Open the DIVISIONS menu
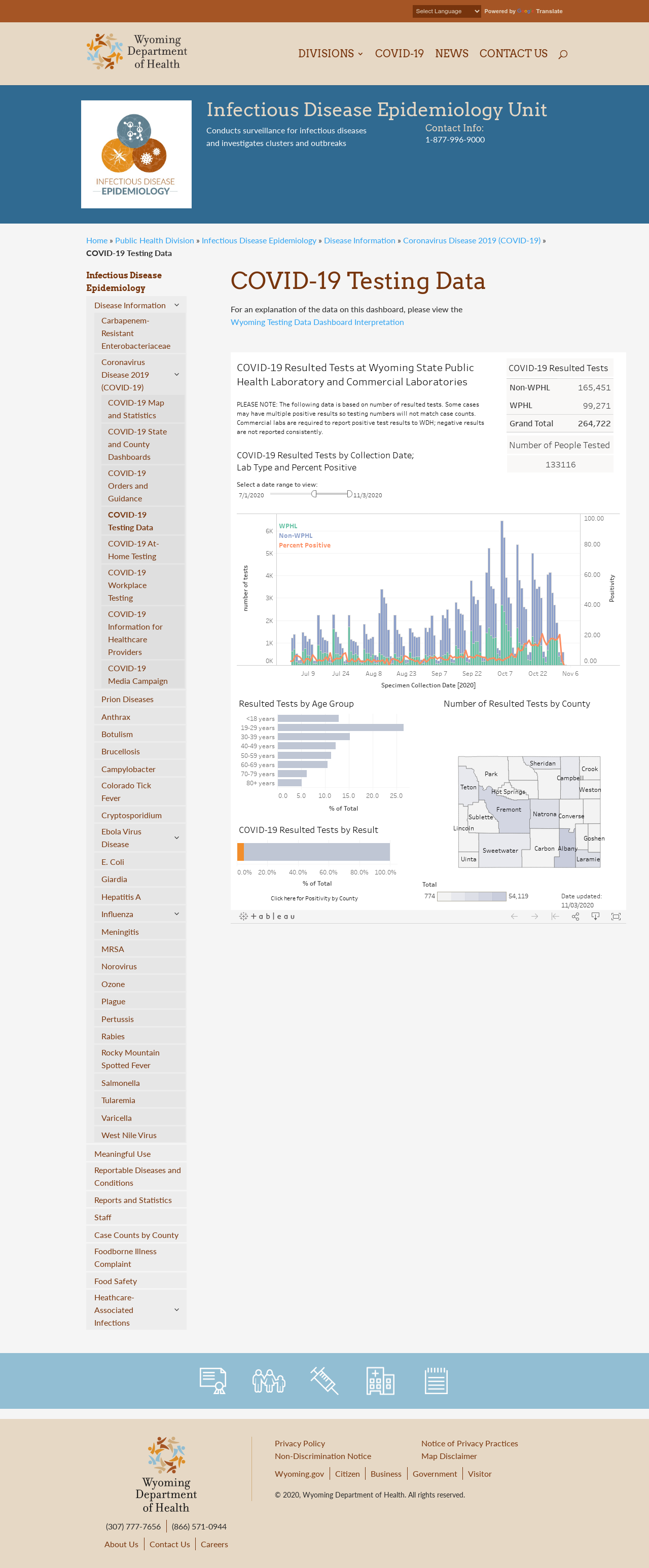 (x=331, y=54)
